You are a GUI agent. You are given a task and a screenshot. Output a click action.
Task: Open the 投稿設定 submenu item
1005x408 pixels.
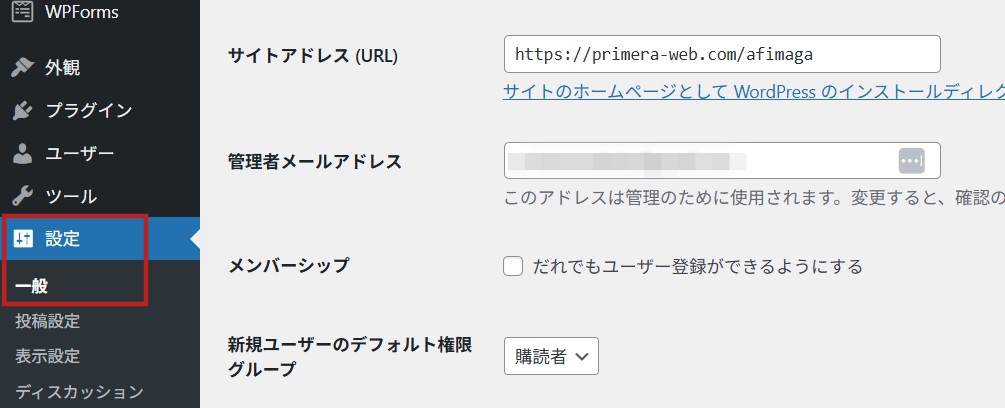[47, 321]
